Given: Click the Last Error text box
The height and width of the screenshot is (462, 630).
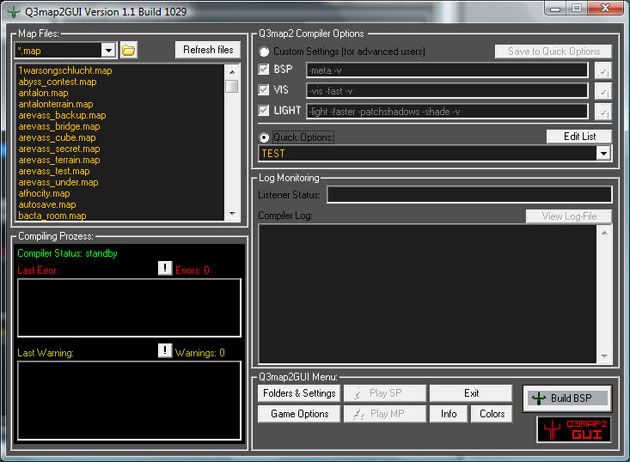Looking at the screenshot, I should pos(129,307).
